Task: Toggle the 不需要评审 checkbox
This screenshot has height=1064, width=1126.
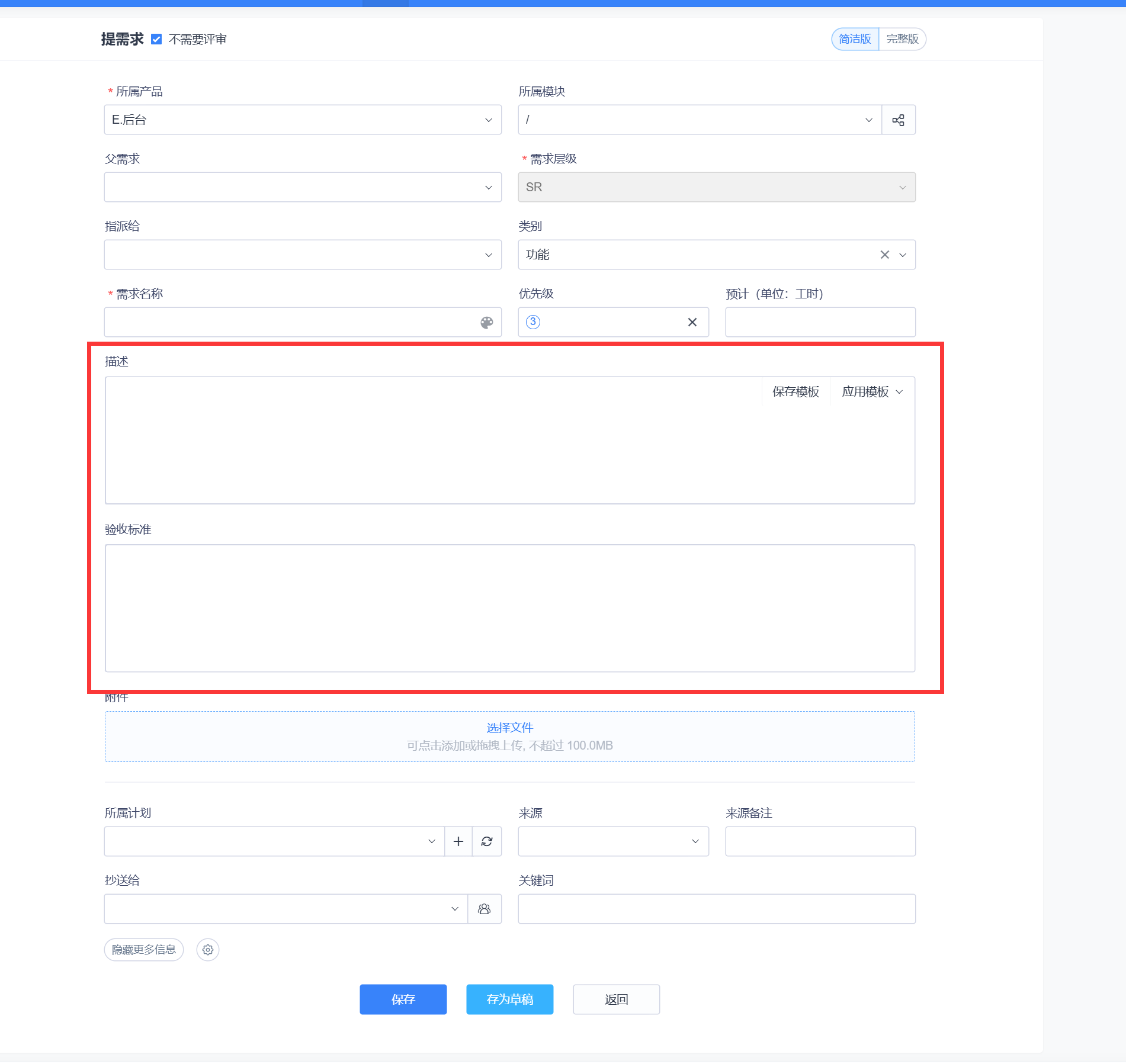Action: [156, 39]
